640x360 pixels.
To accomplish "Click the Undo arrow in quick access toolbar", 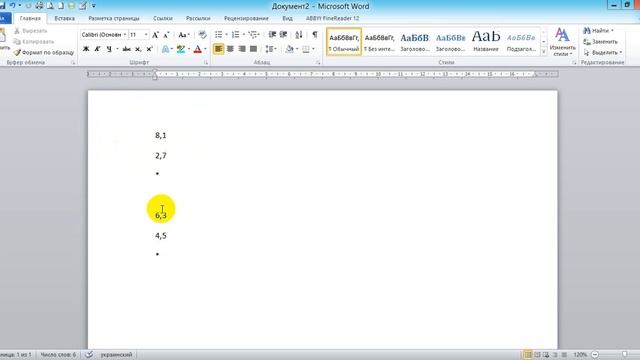I will click(13, 5).
